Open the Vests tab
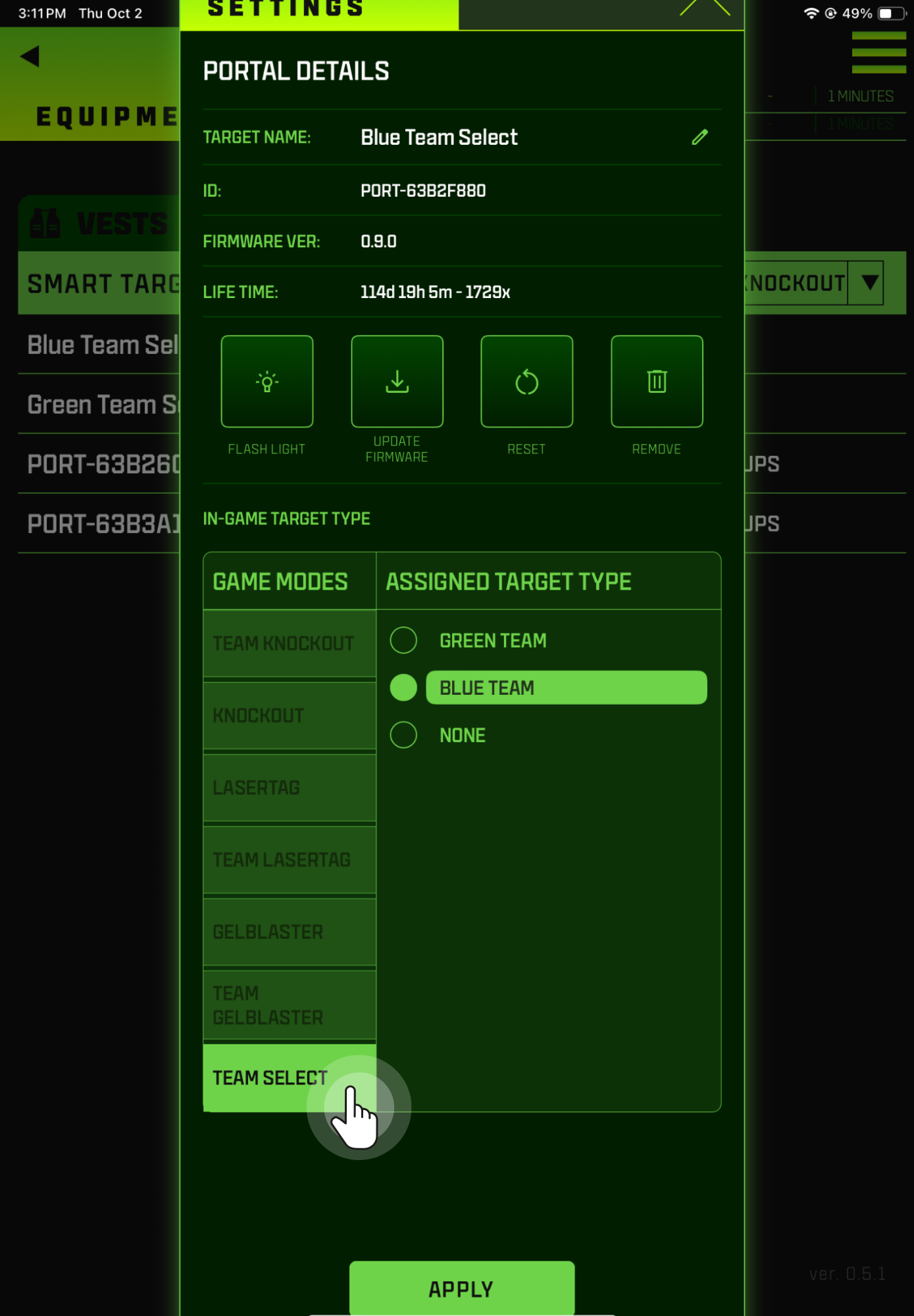 [x=99, y=223]
